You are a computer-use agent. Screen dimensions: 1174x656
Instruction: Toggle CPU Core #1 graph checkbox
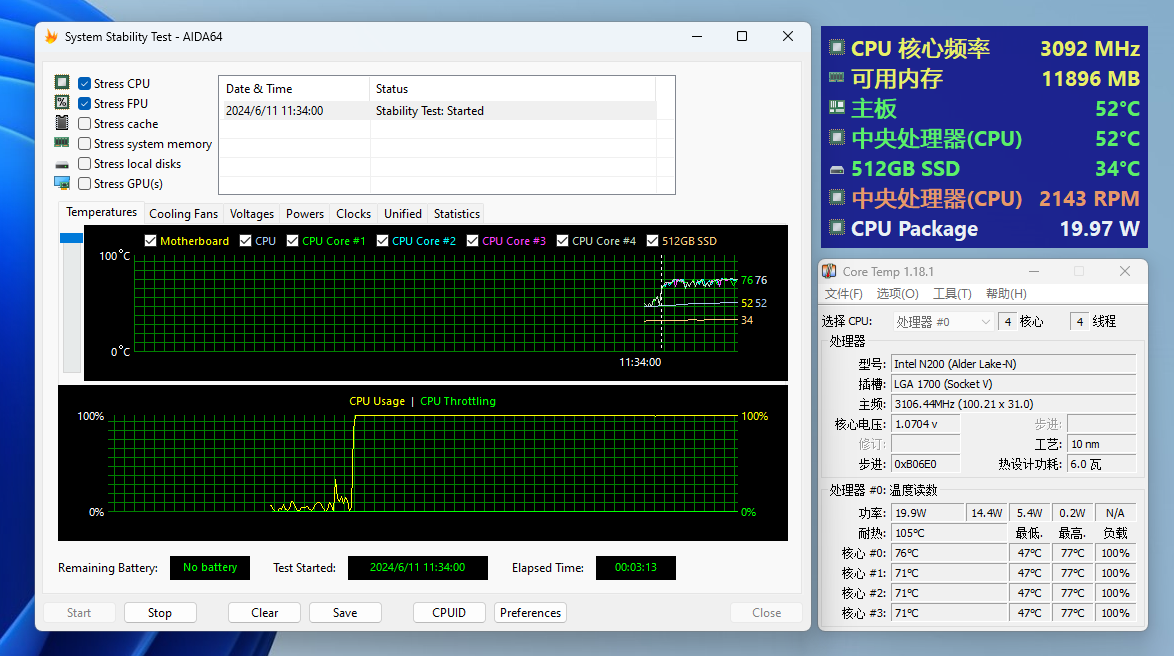pyautogui.click(x=293, y=240)
